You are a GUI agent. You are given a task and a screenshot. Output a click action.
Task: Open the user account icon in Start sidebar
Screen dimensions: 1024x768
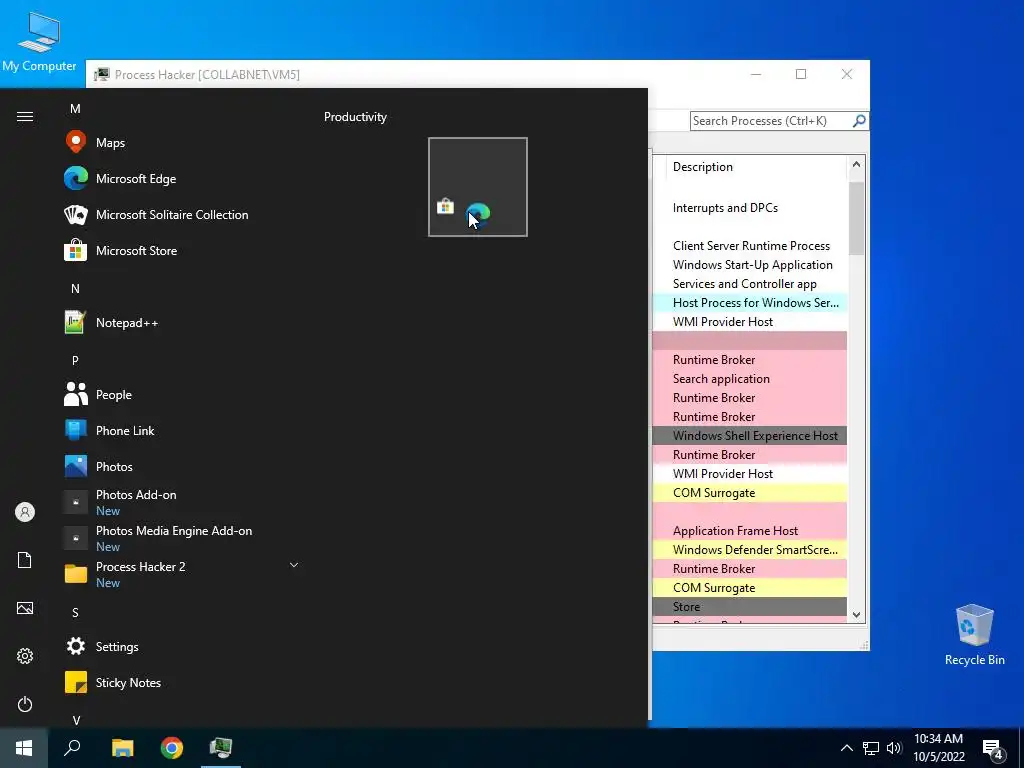point(25,512)
